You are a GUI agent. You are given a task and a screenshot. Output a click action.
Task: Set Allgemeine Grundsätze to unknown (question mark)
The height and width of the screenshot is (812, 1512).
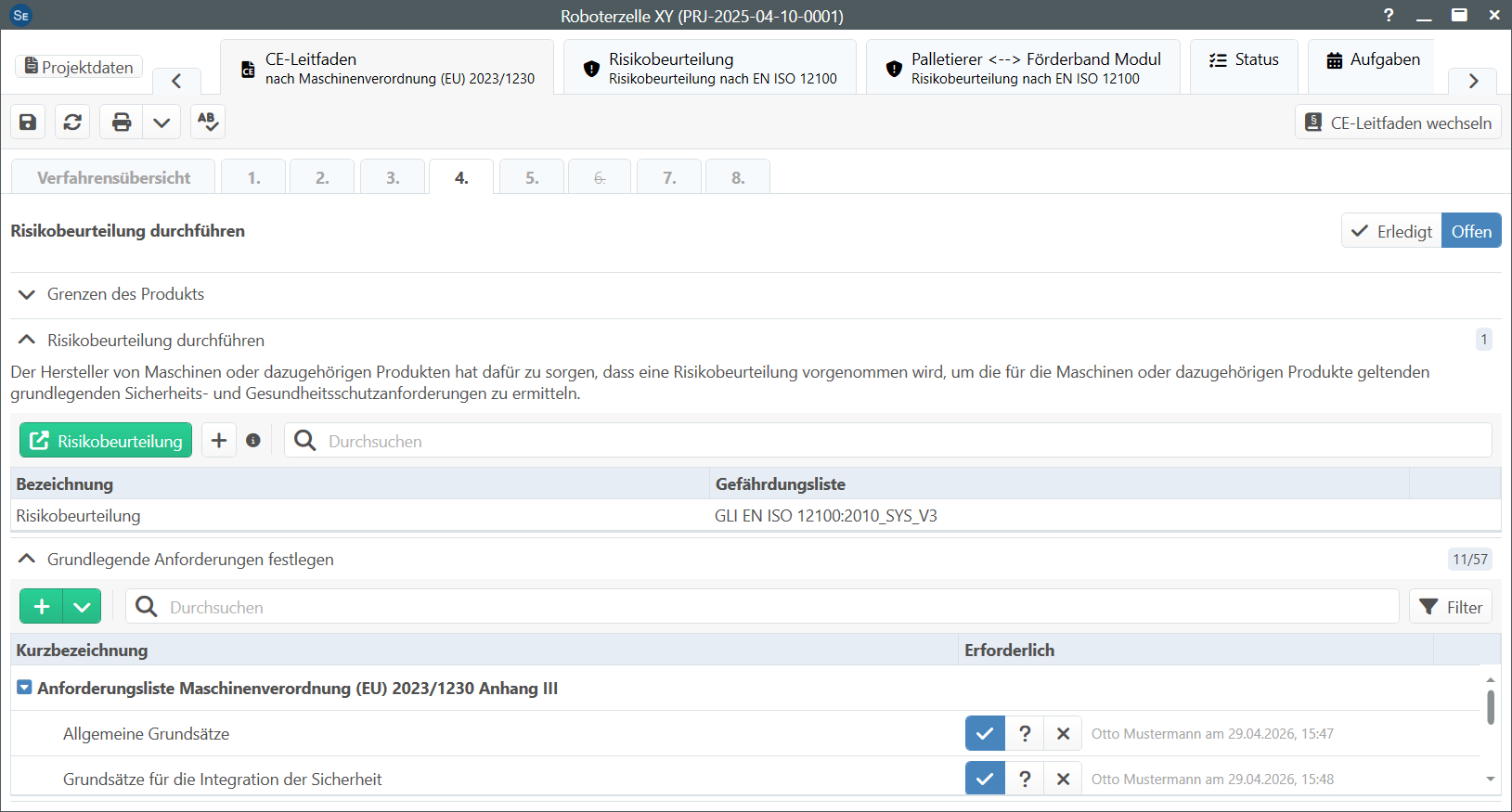(1025, 733)
